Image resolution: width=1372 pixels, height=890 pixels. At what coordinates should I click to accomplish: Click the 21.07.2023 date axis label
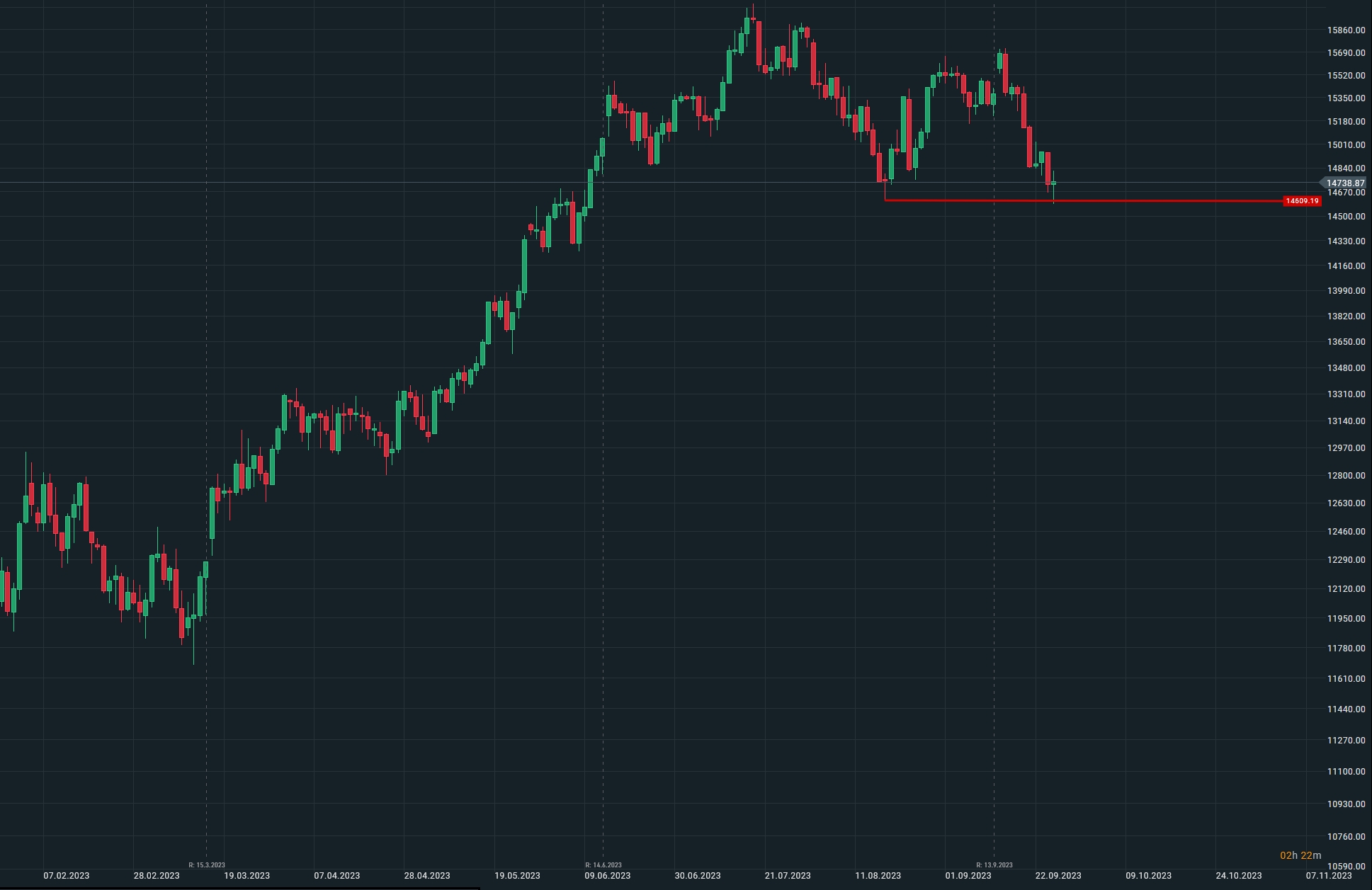click(x=788, y=876)
